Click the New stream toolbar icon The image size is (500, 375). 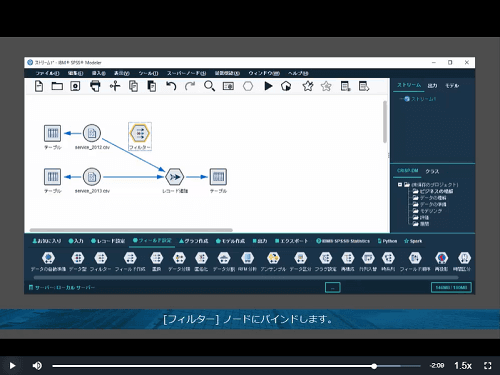pyautogui.click(x=39, y=86)
